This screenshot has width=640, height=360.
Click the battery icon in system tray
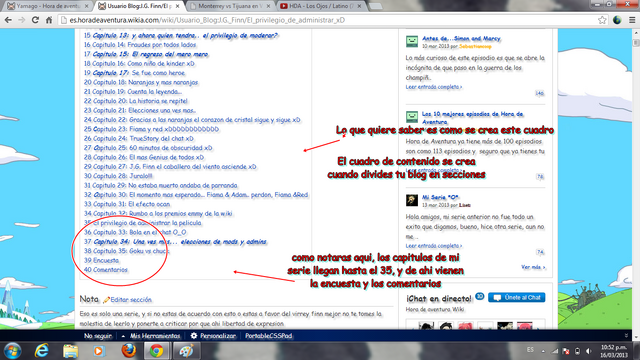577,351
